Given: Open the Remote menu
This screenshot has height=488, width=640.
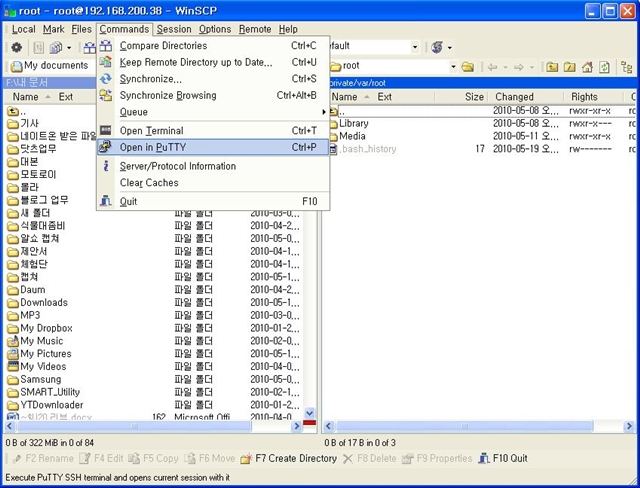Looking at the screenshot, I should point(255,29).
